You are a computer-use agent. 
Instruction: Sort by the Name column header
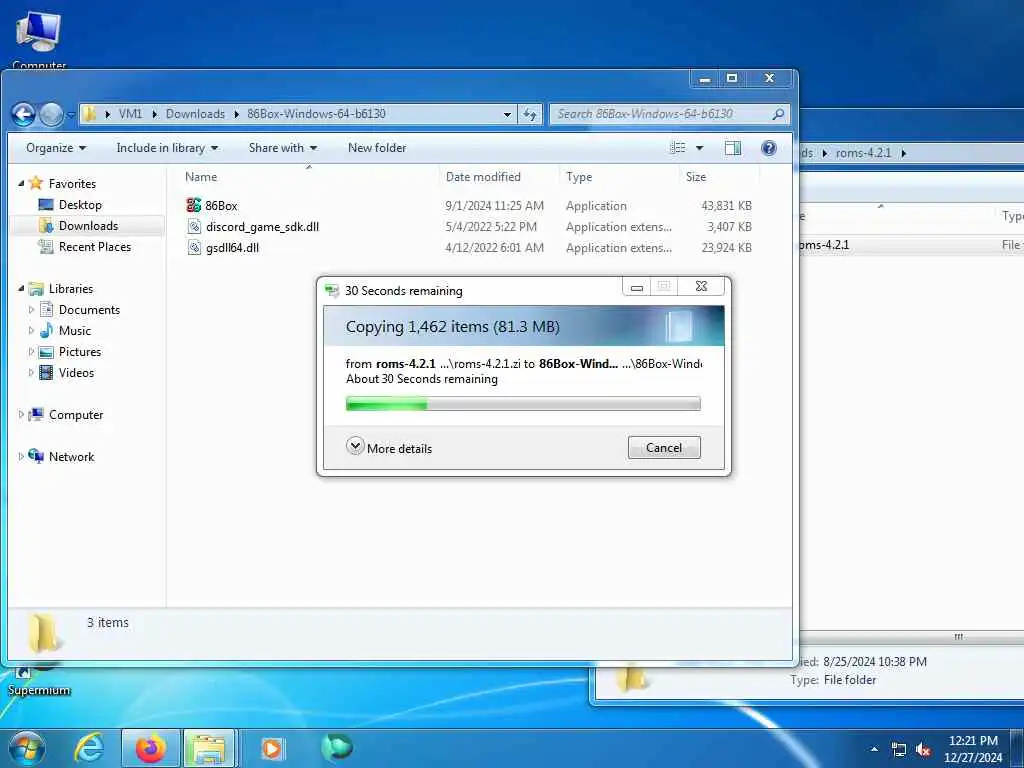200,177
